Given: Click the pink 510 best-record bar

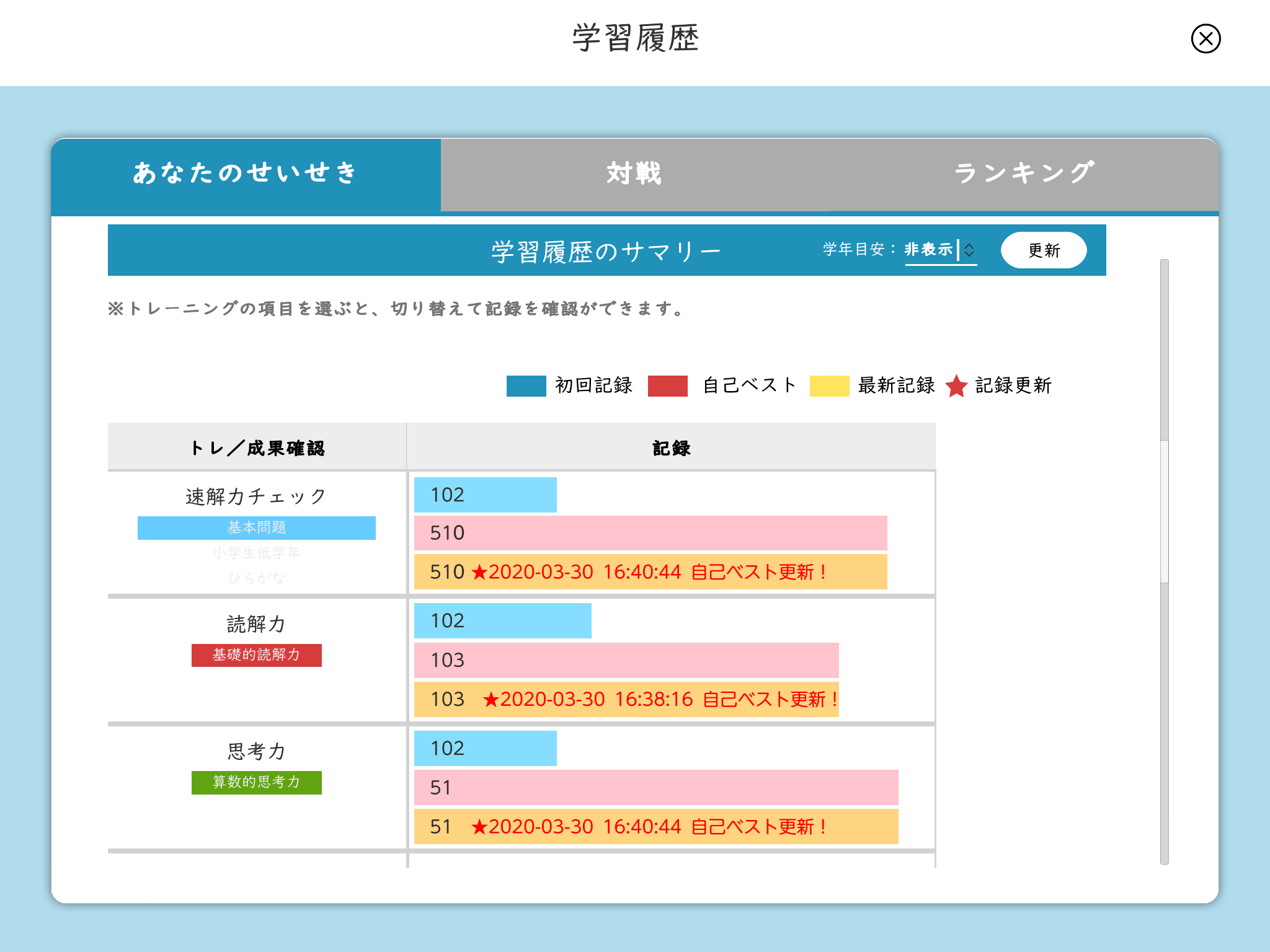Looking at the screenshot, I should [651, 533].
